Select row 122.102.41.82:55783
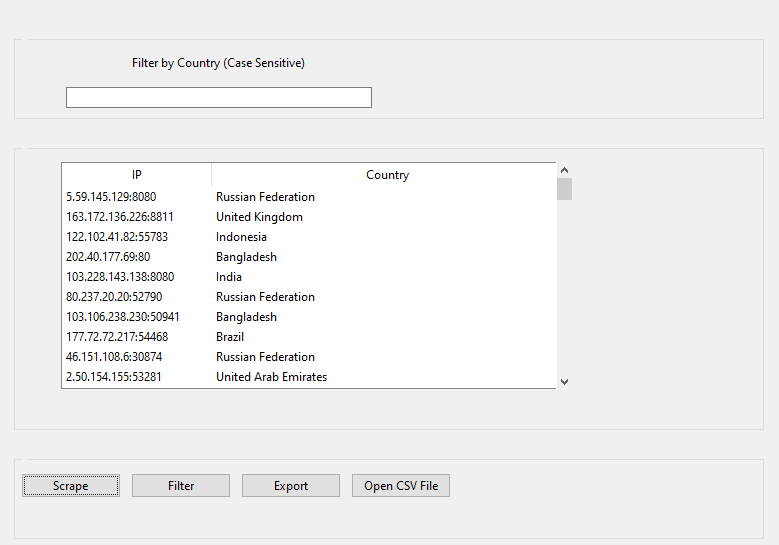 pyautogui.click(x=309, y=237)
